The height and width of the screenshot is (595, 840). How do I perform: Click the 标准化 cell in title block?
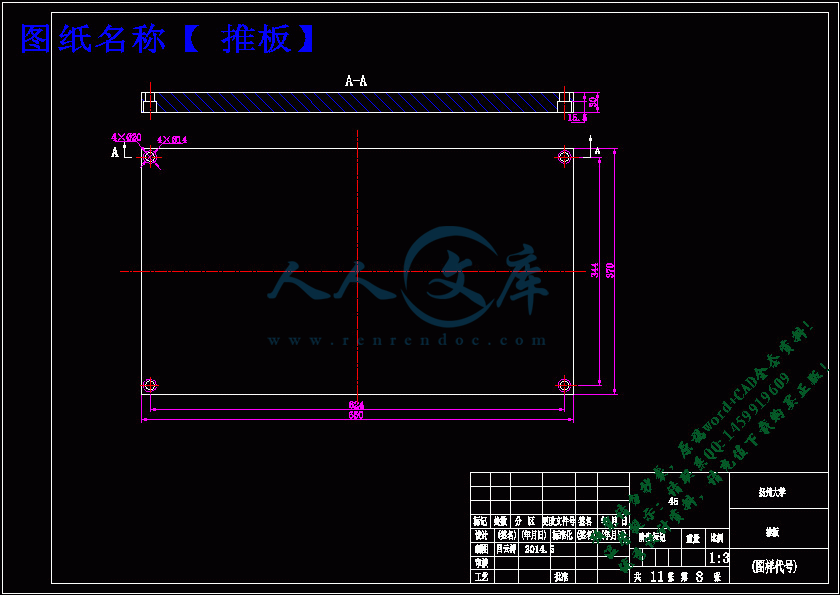pos(563,535)
